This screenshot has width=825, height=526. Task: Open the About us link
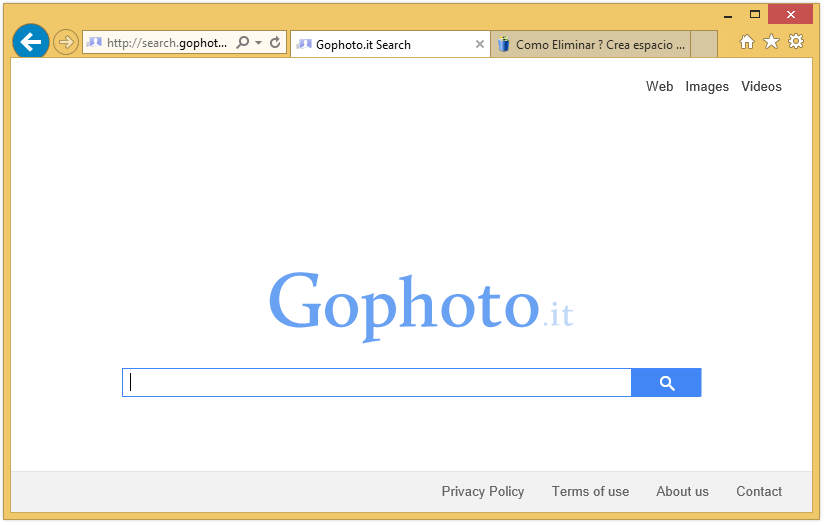point(682,491)
